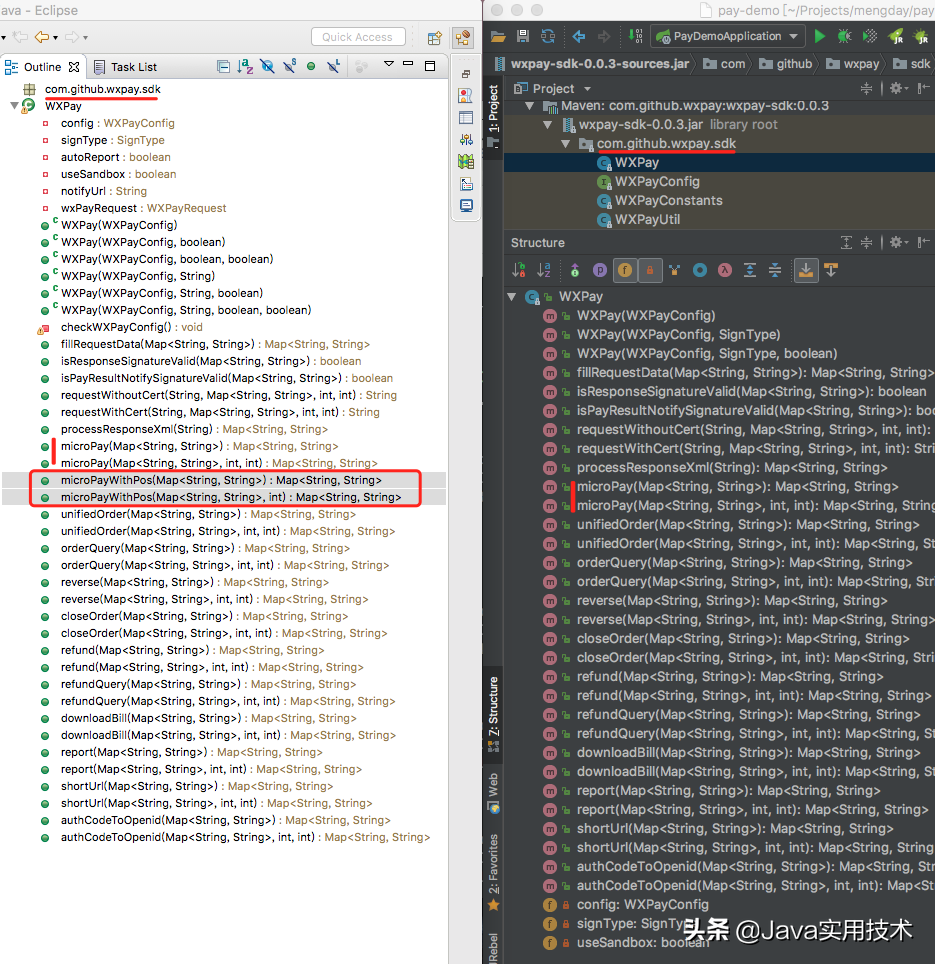Toggle alphabetical Sort in Eclipse Outline toolbar
Screen dimensions: 935x964
tap(245, 66)
